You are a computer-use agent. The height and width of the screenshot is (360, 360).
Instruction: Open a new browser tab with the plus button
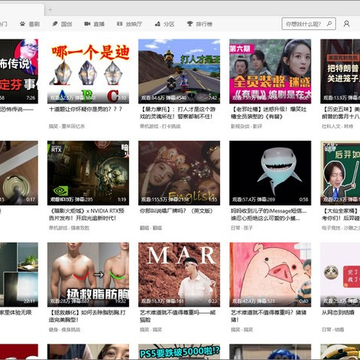tap(50, 10)
